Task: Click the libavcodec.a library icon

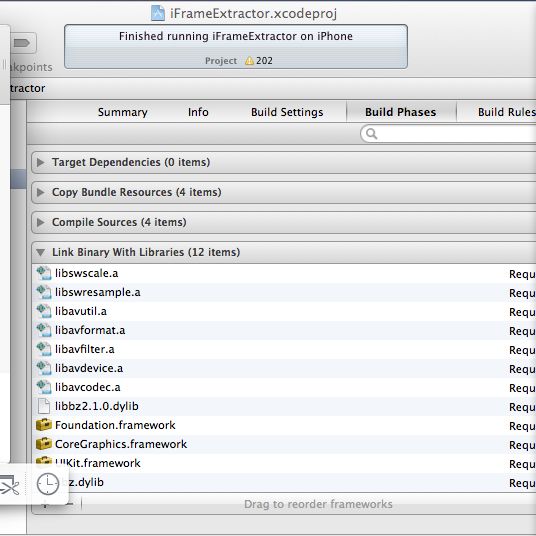Action: 44,387
